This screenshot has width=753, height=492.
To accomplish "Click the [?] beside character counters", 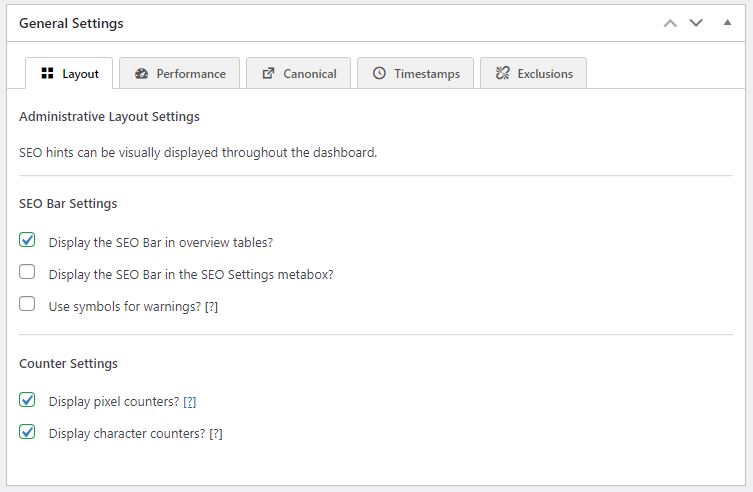I will (216, 434).
